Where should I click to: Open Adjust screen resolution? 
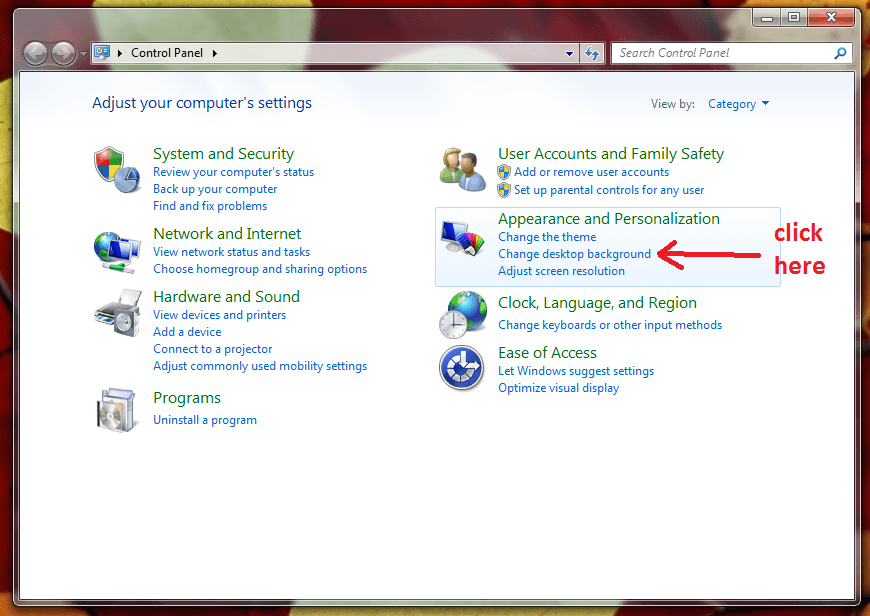click(x=561, y=270)
